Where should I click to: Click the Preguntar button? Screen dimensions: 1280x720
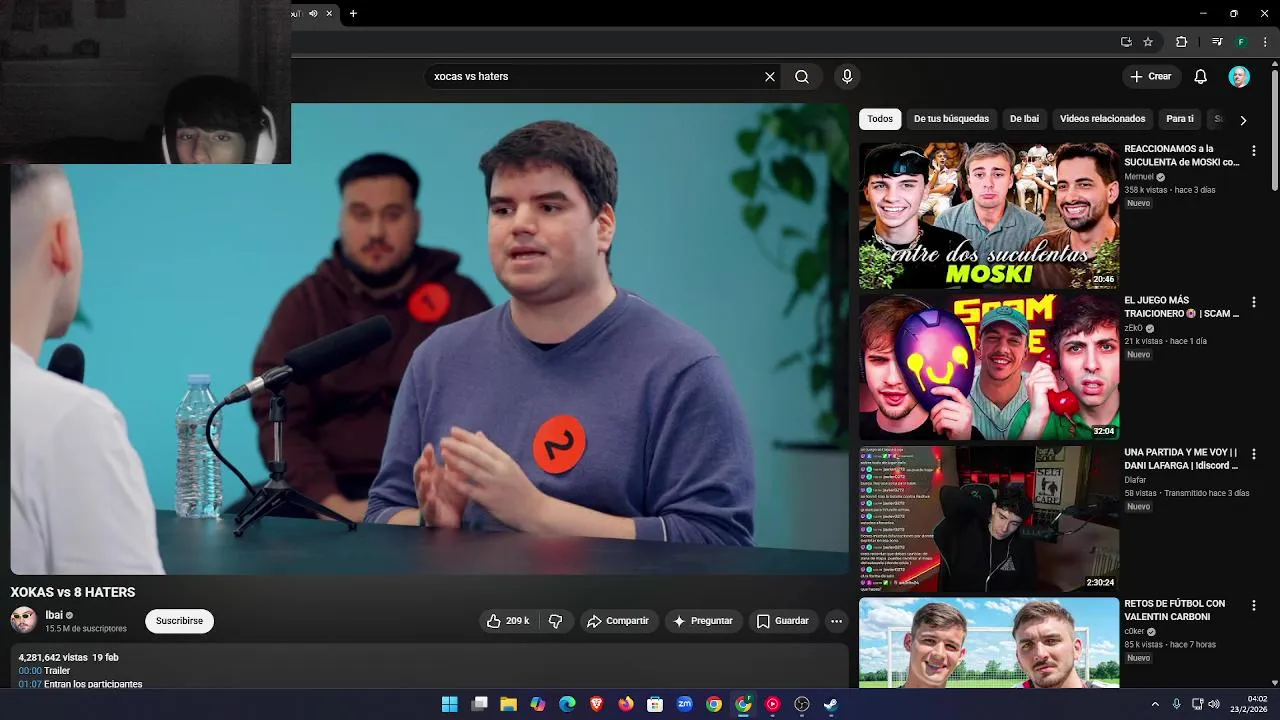coord(703,621)
